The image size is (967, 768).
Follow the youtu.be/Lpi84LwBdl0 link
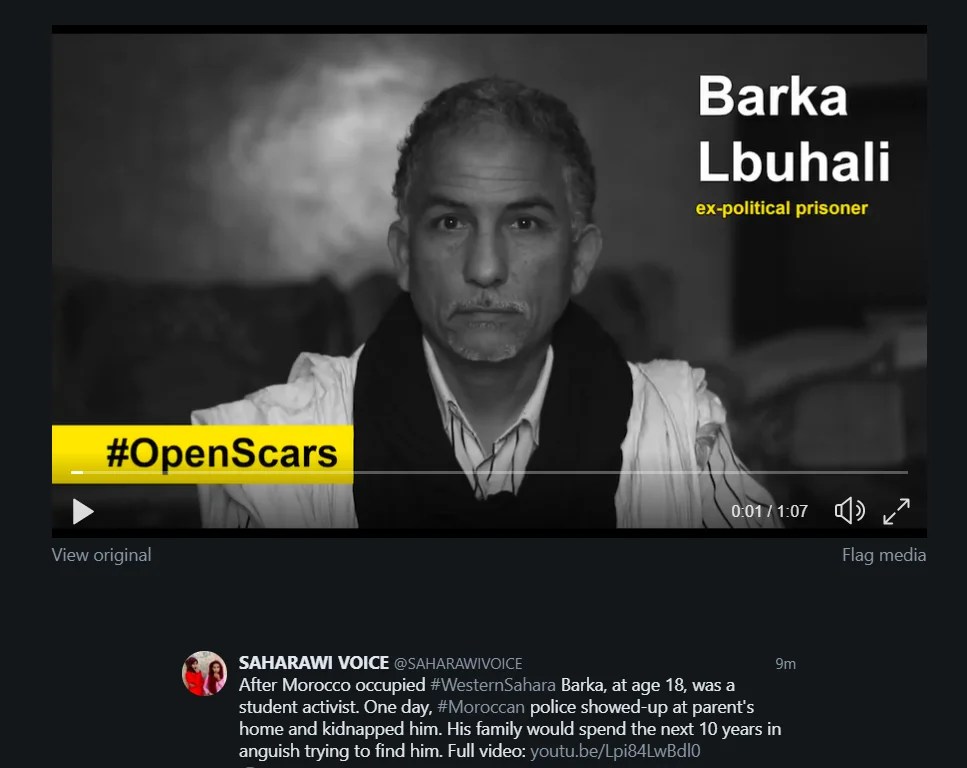[615, 751]
